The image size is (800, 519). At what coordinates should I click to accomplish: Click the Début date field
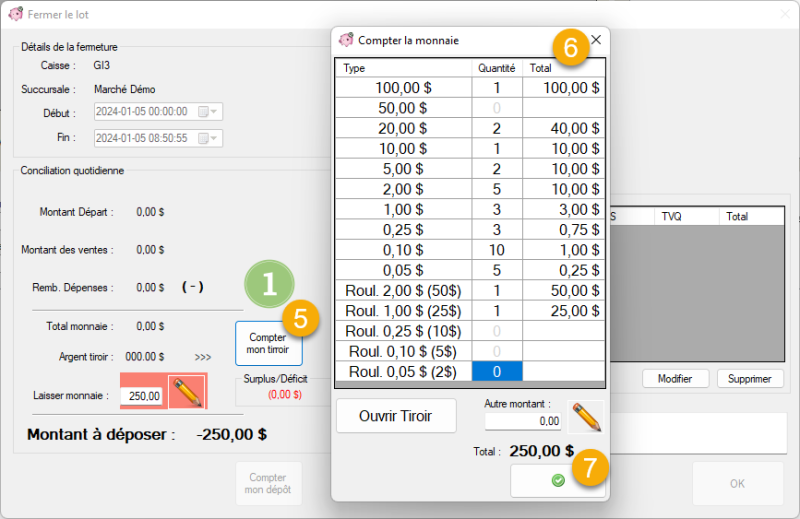[x=158, y=111]
